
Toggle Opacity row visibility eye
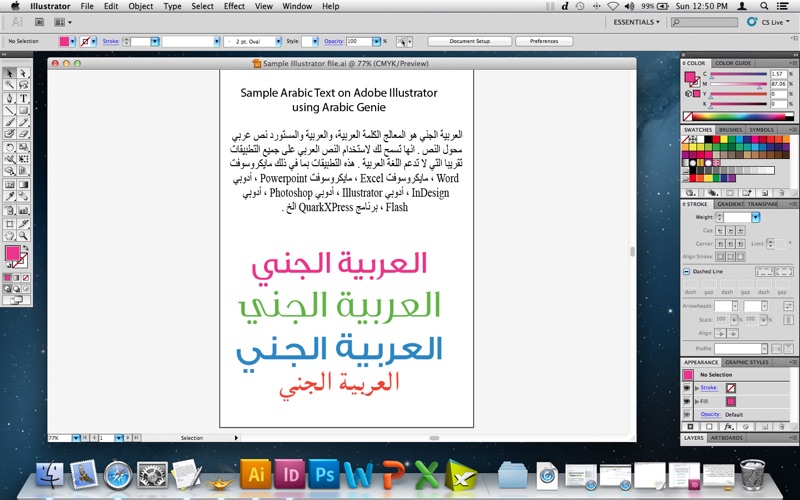click(687, 414)
